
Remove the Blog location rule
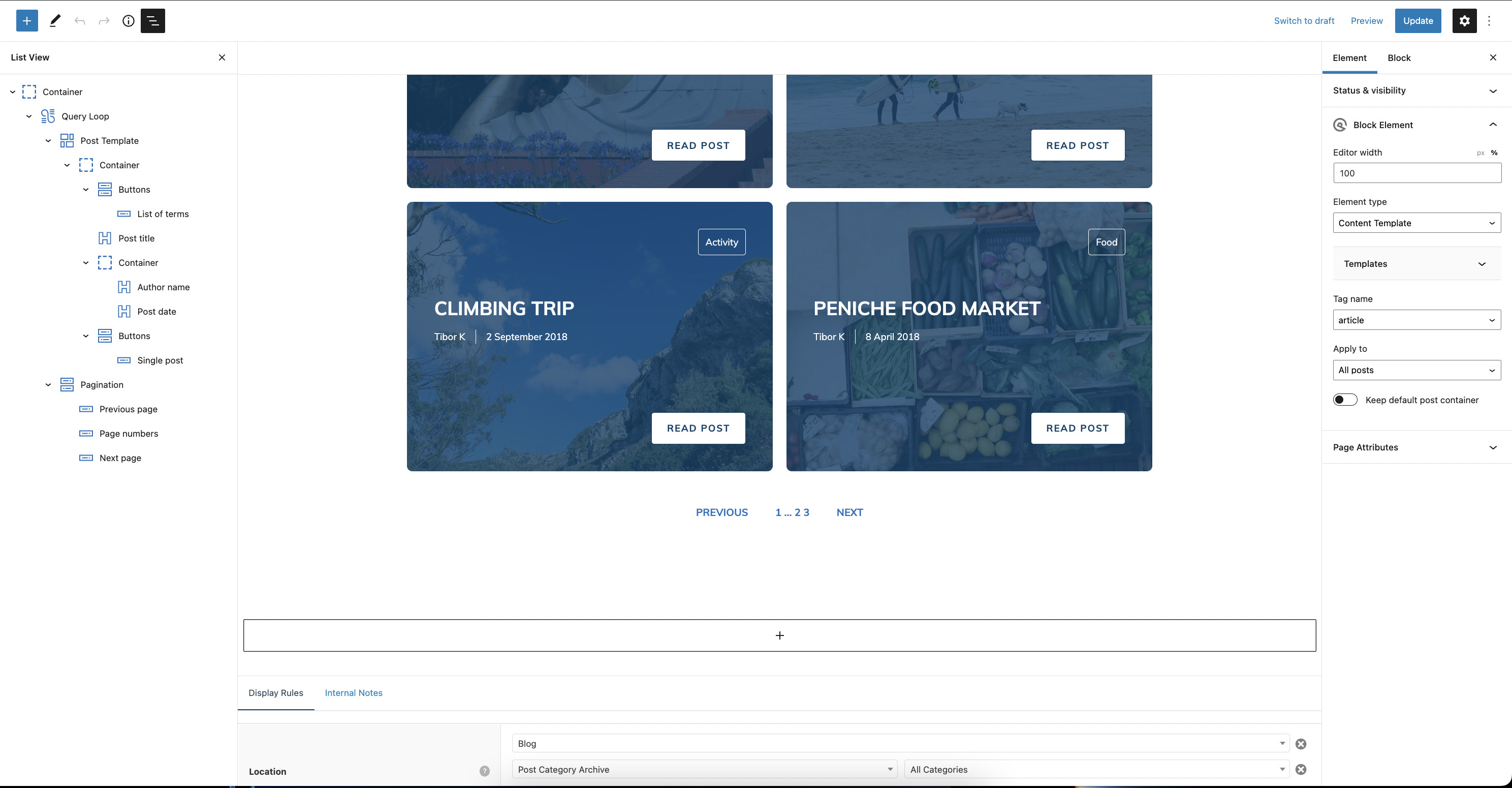pyautogui.click(x=1301, y=744)
